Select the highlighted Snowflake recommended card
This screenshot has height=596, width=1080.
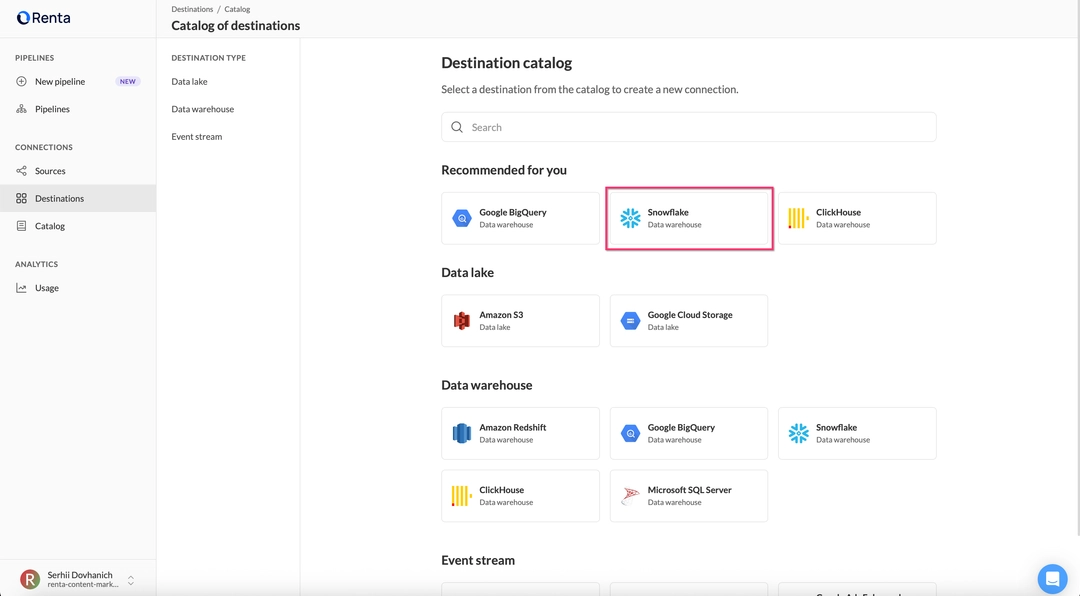coord(689,218)
